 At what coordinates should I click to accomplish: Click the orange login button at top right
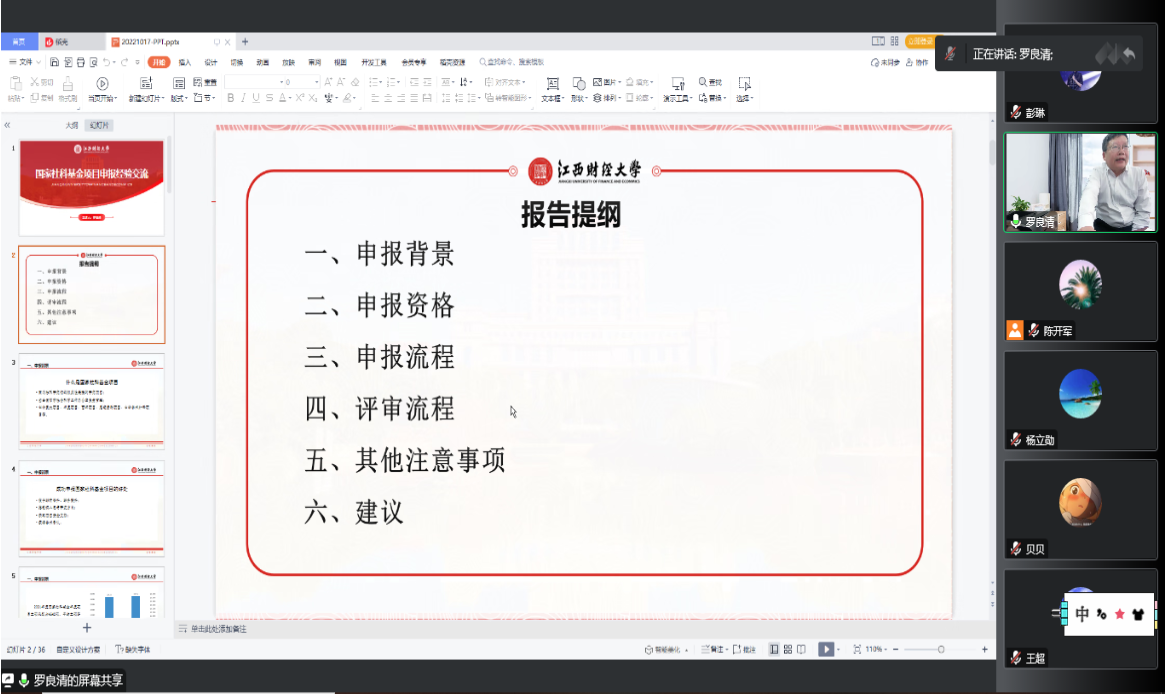[x=918, y=42]
